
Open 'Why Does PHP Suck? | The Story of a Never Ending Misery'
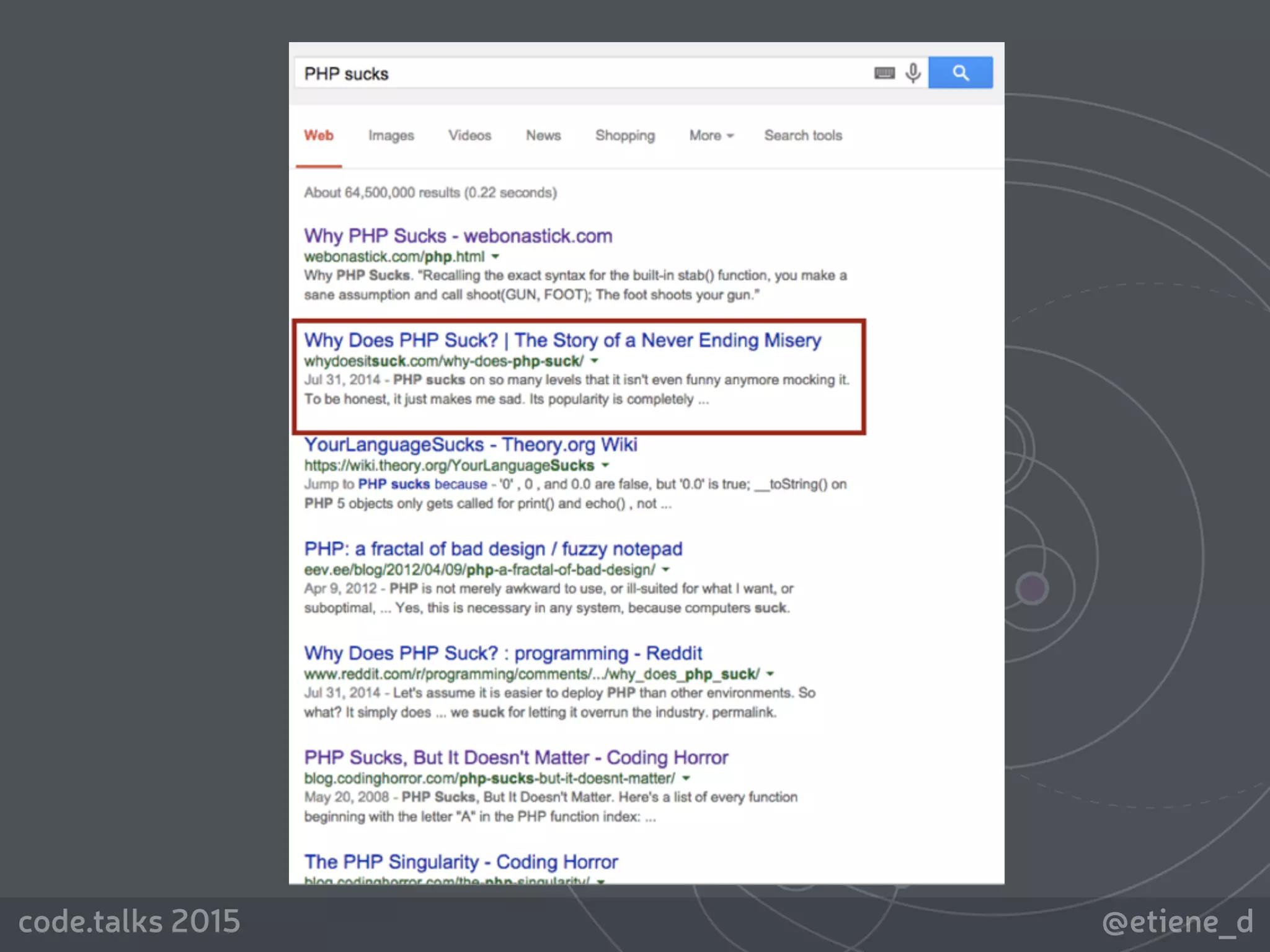pyautogui.click(x=562, y=340)
